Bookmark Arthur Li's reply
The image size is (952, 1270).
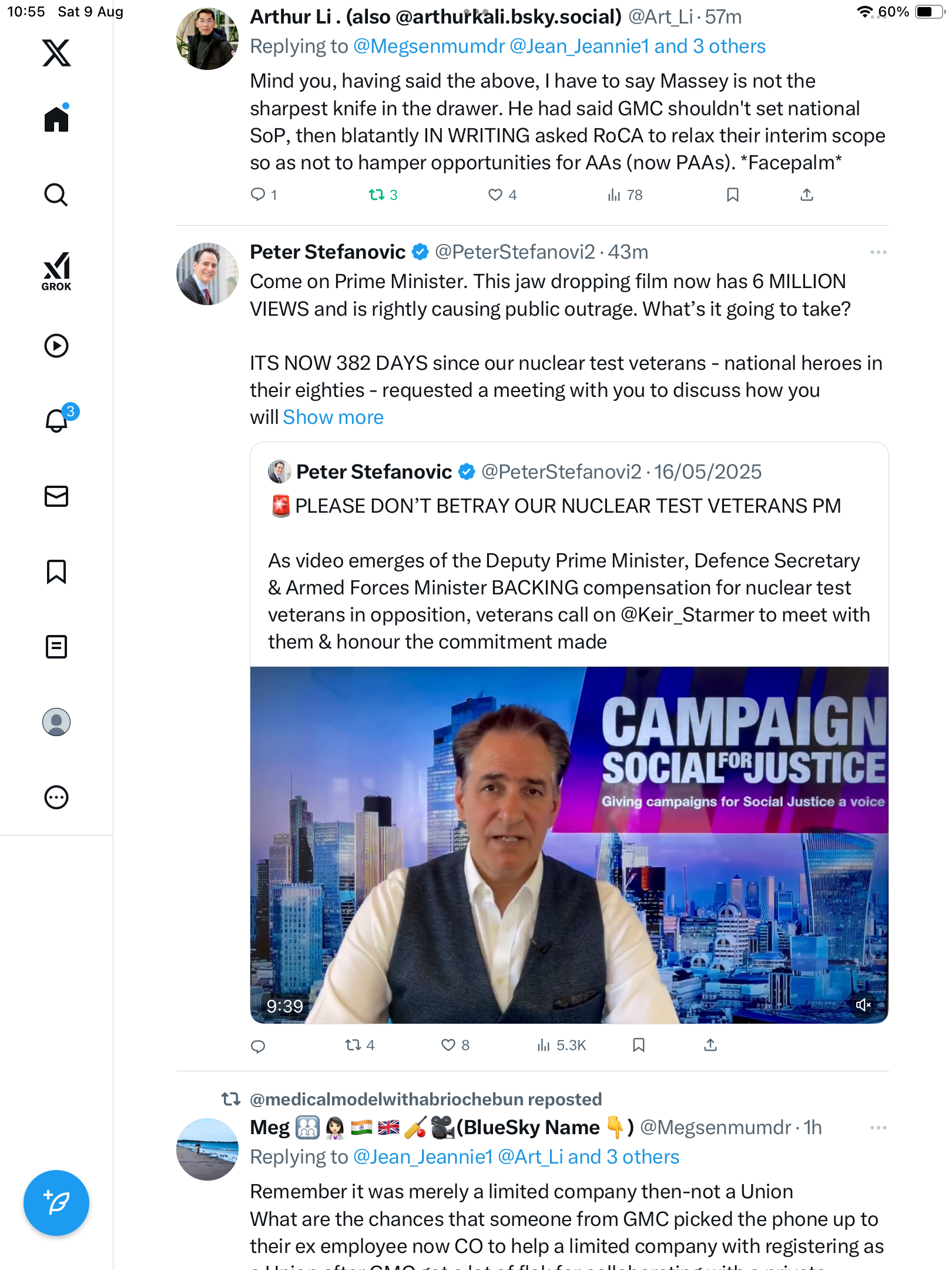tap(732, 195)
